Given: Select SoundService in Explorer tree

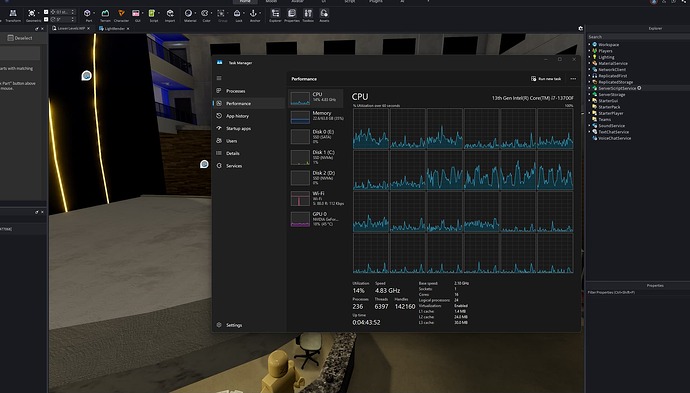Looking at the screenshot, I should coord(612,126).
